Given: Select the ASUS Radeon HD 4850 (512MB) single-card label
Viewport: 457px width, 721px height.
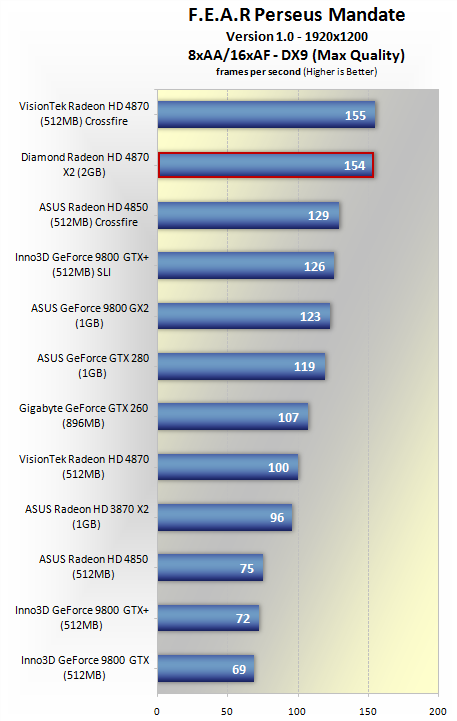Looking at the screenshot, I should pyautogui.click(x=93, y=566).
